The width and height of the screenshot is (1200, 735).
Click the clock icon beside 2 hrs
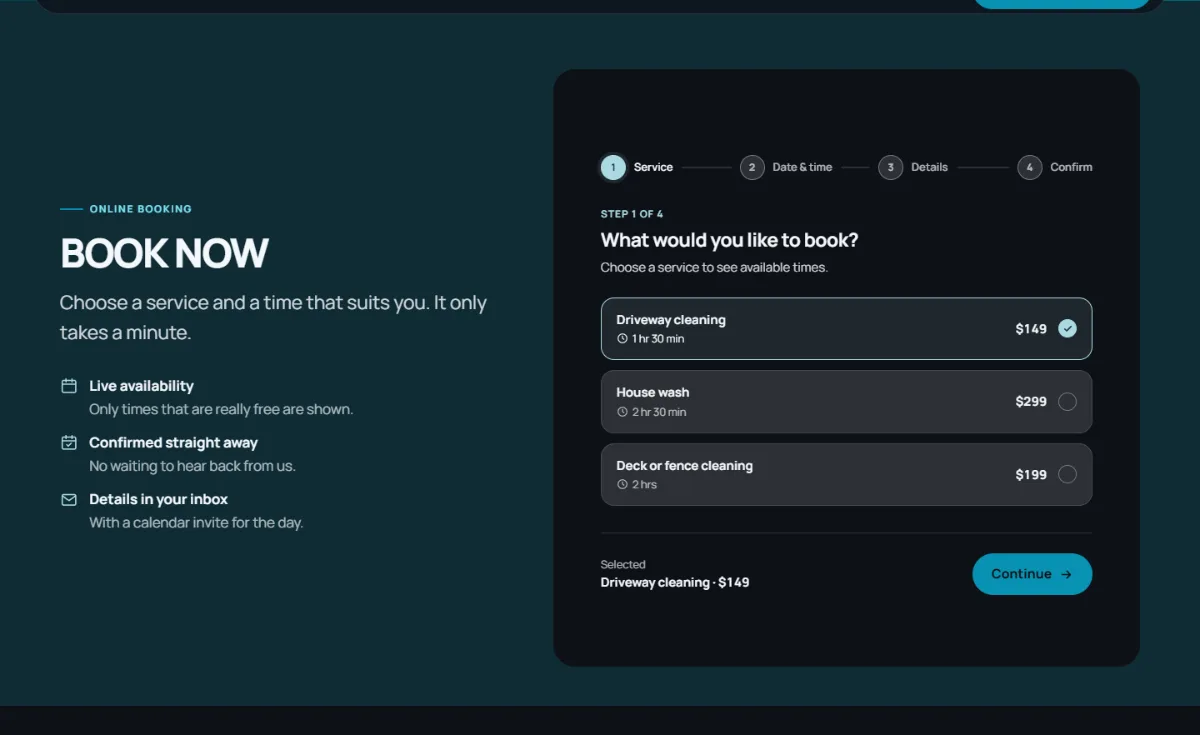pos(622,485)
